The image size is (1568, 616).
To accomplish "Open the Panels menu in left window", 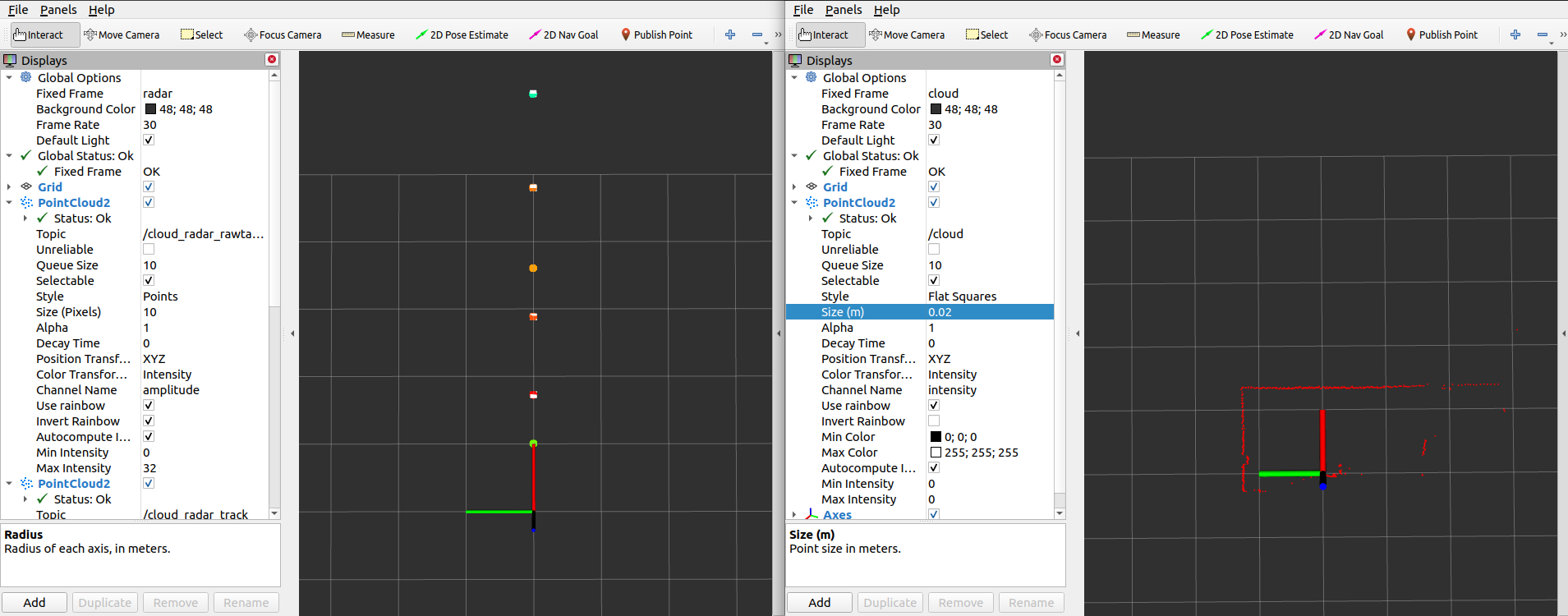I will coord(58,10).
